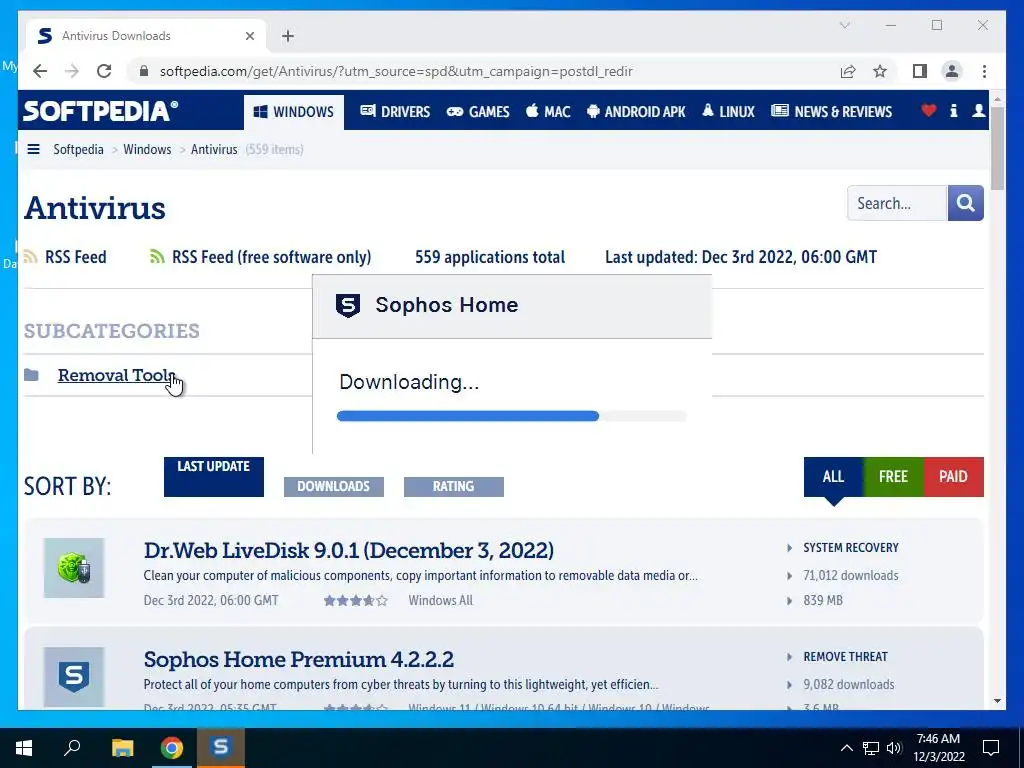Sort by LAST UPDATE
The height and width of the screenshot is (768, 1024).
pos(214,476)
